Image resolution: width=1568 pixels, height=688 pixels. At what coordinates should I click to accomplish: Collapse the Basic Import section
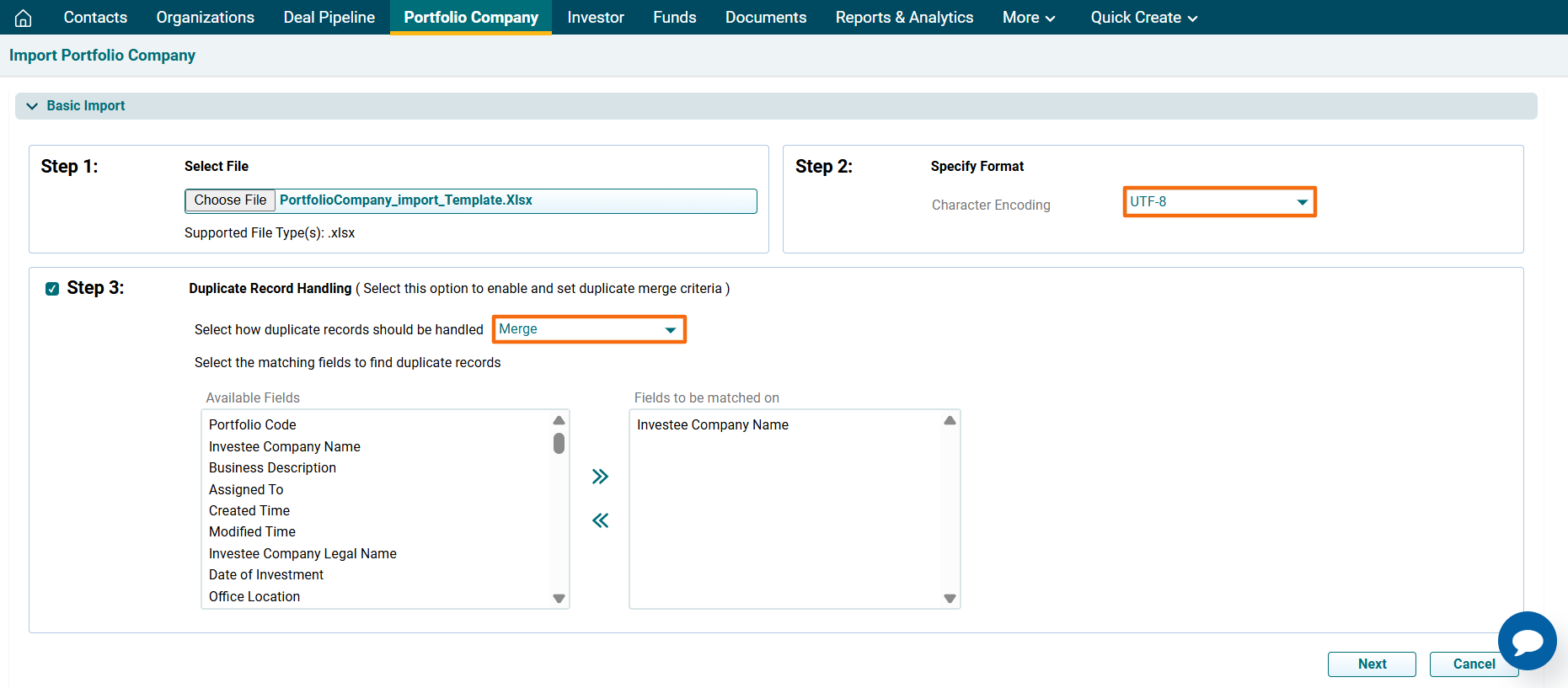(x=32, y=106)
